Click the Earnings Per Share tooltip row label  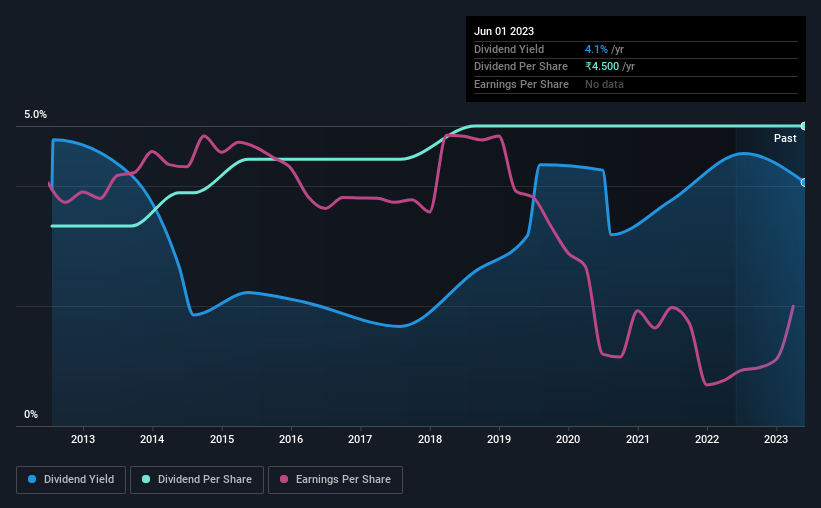(x=521, y=84)
